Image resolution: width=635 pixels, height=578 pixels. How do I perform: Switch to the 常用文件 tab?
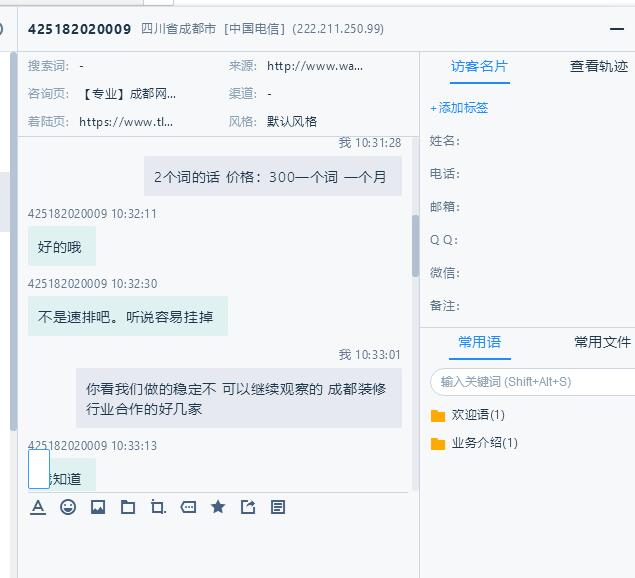(602, 342)
